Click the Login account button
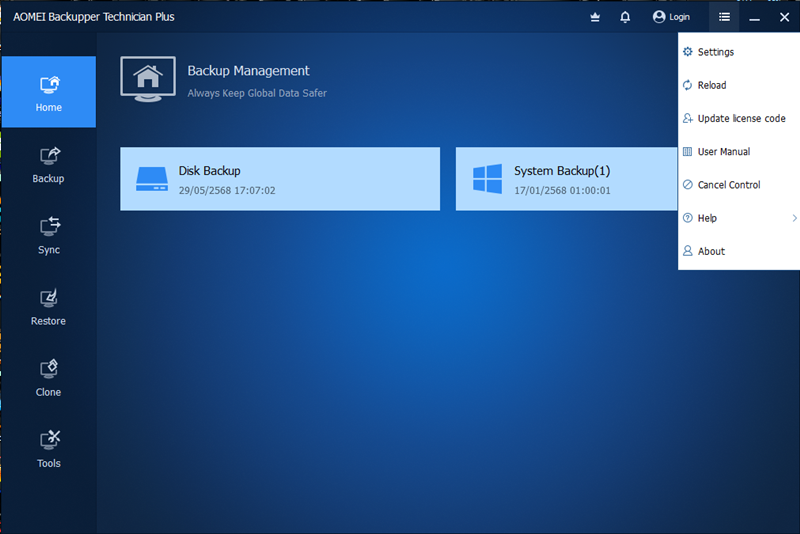800x534 pixels. click(x=671, y=17)
